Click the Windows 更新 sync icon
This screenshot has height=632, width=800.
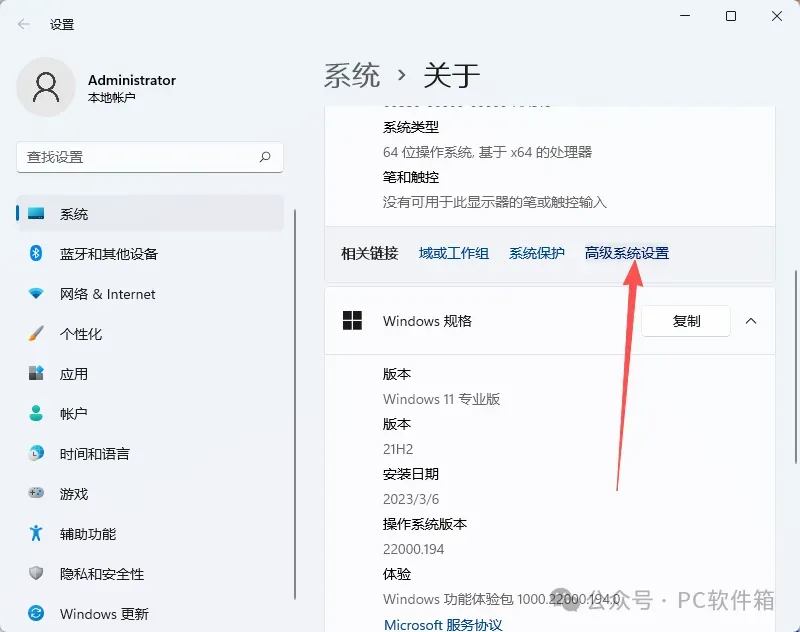(x=36, y=613)
